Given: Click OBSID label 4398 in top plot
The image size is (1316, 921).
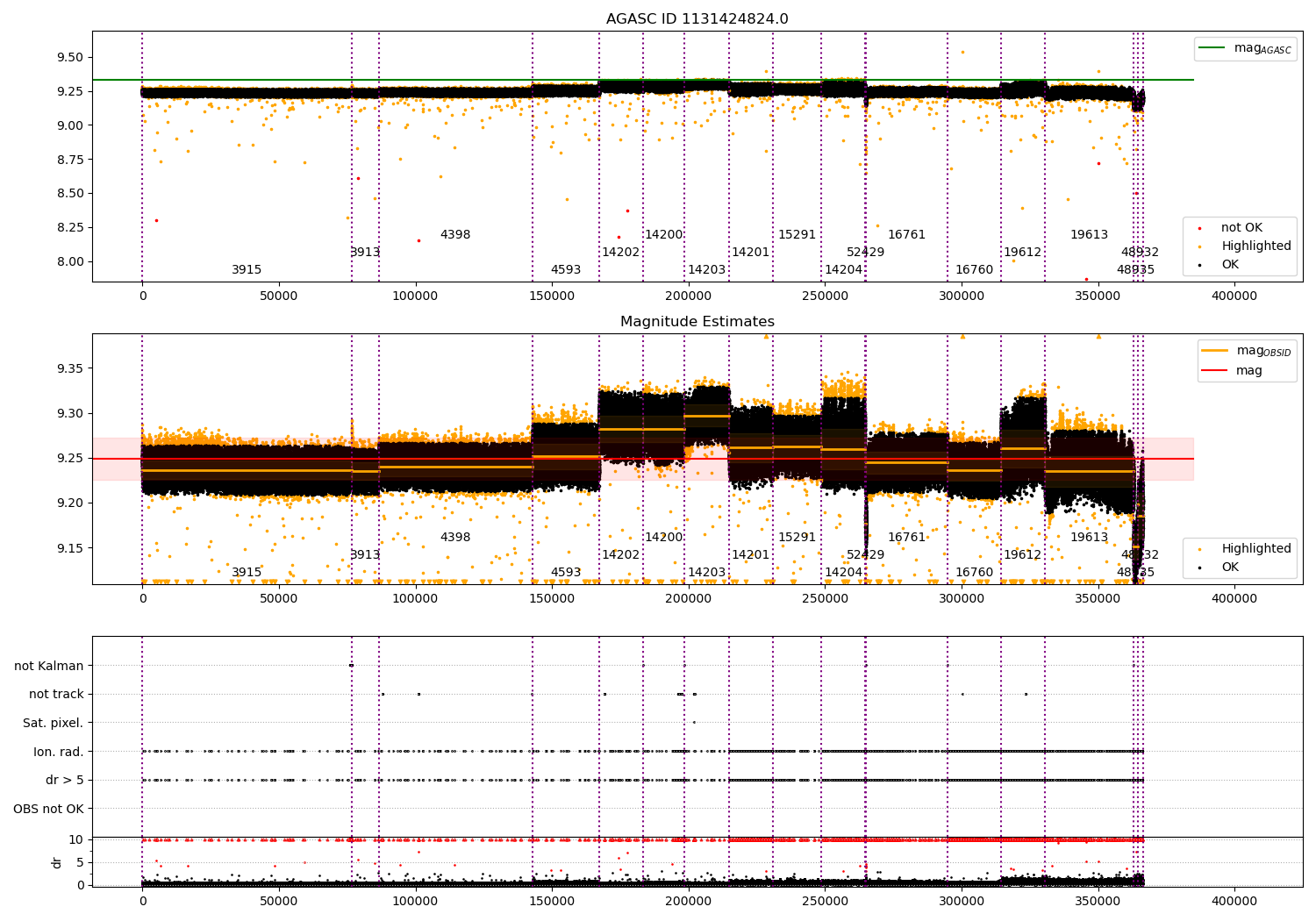Looking at the screenshot, I should coord(455,234).
